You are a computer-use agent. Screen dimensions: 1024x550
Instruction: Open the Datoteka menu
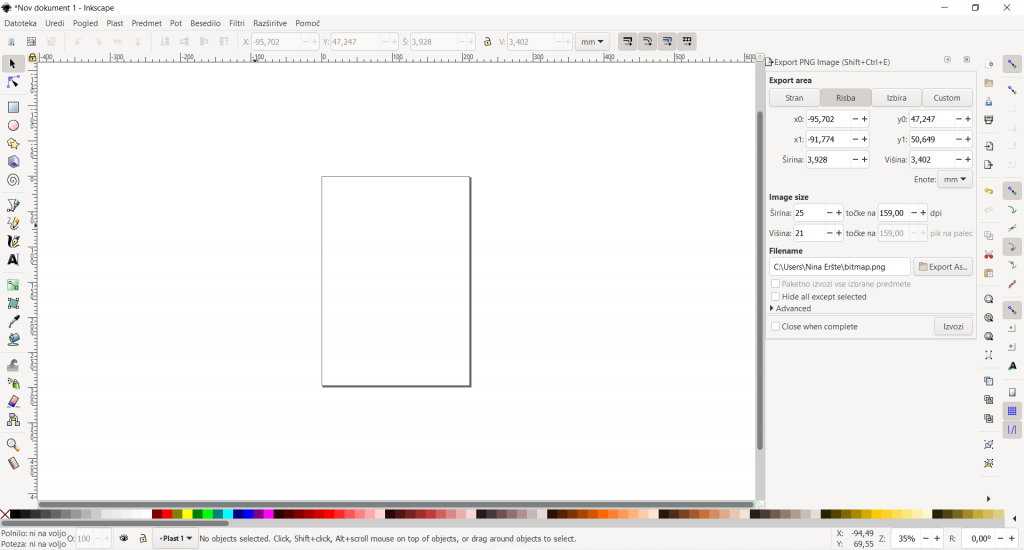point(20,23)
